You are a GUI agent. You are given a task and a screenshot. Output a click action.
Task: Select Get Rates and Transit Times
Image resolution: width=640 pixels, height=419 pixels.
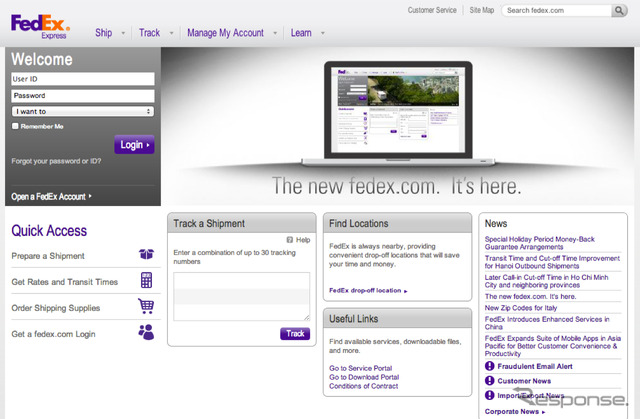[x=64, y=282]
